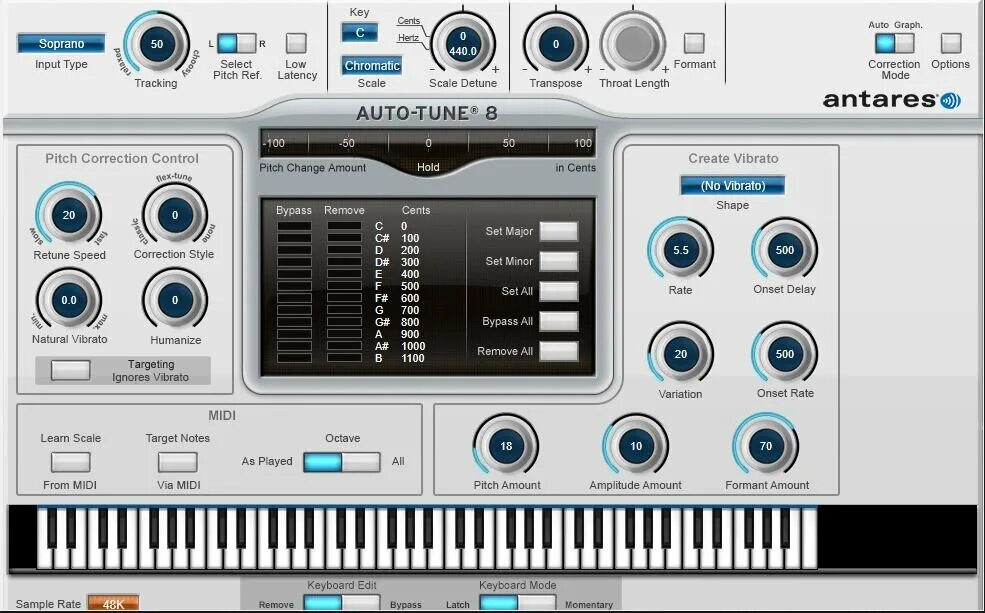Click the Cents label by Scale Detune
Image resolution: width=985 pixels, height=613 pixels.
[408, 21]
